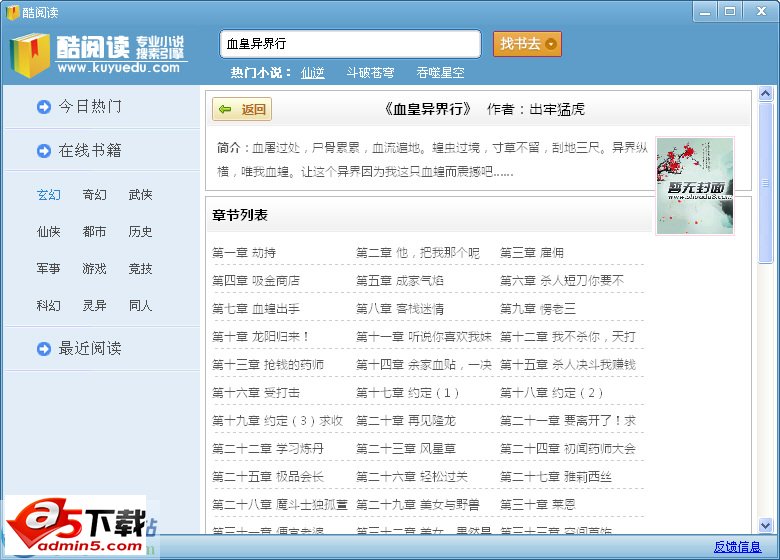
Task: Click the 反馈信息 feedback link
Action: click(x=737, y=547)
